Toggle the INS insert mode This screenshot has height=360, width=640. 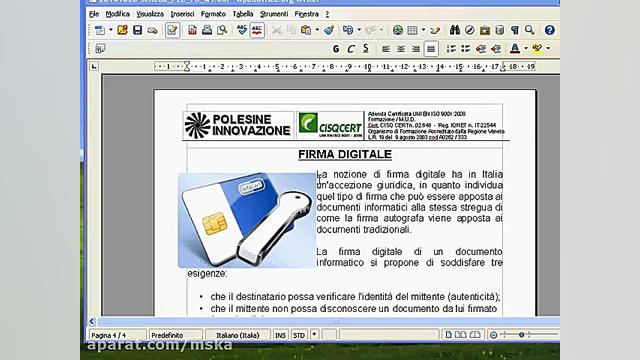pos(280,335)
